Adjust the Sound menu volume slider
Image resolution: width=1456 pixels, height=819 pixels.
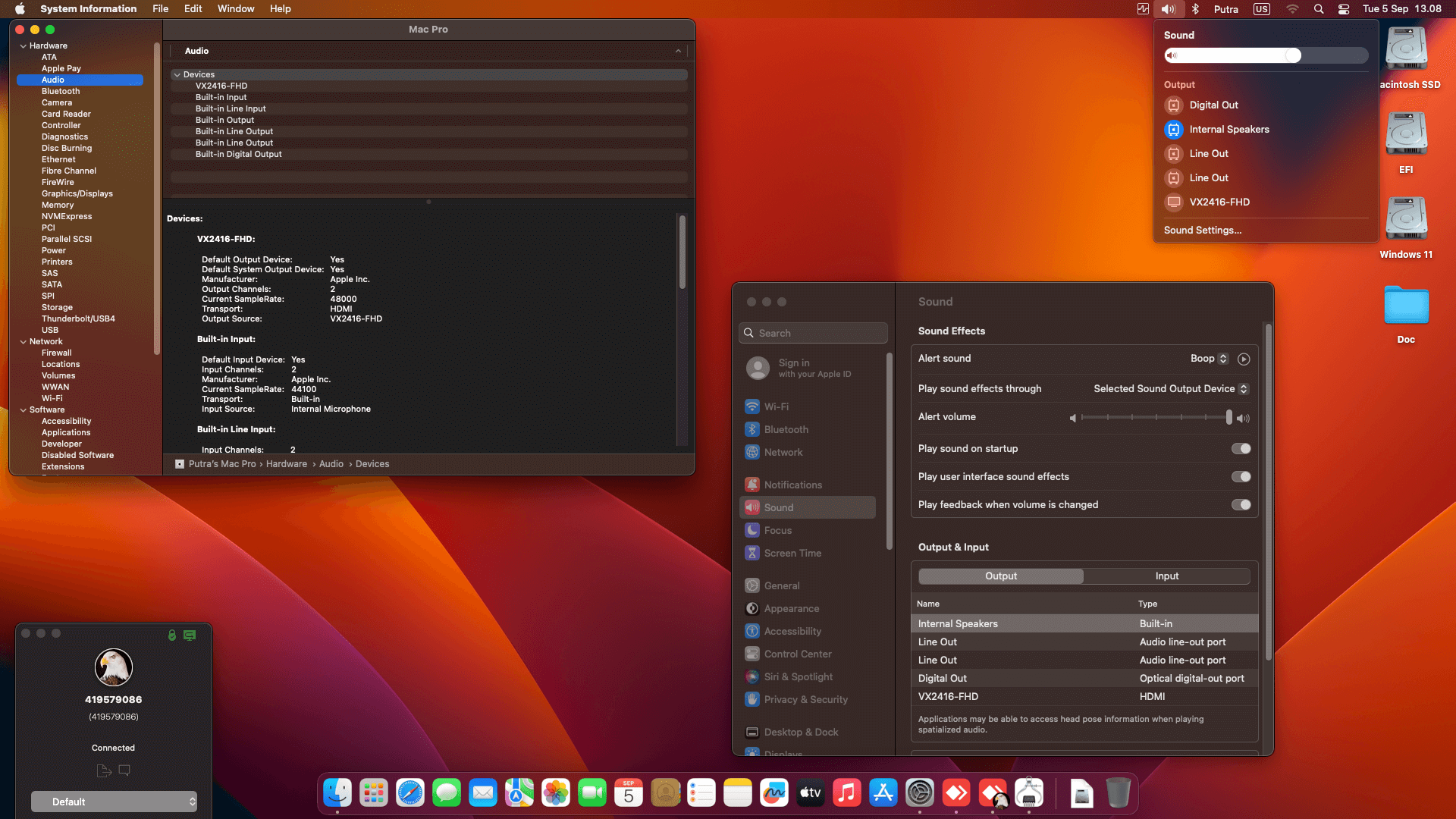click(x=1266, y=55)
